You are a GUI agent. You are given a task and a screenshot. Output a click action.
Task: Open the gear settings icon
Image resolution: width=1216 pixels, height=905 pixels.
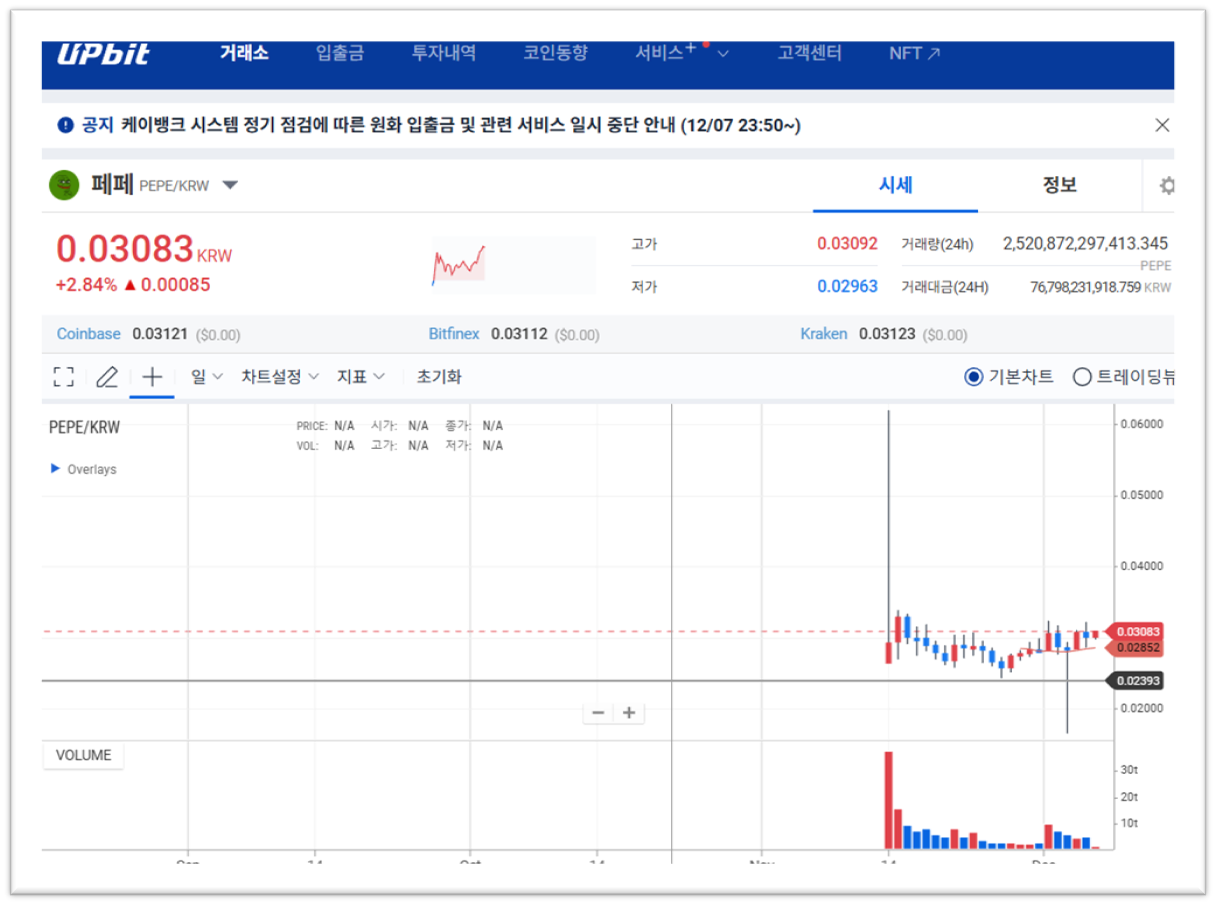[x=1166, y=186]
